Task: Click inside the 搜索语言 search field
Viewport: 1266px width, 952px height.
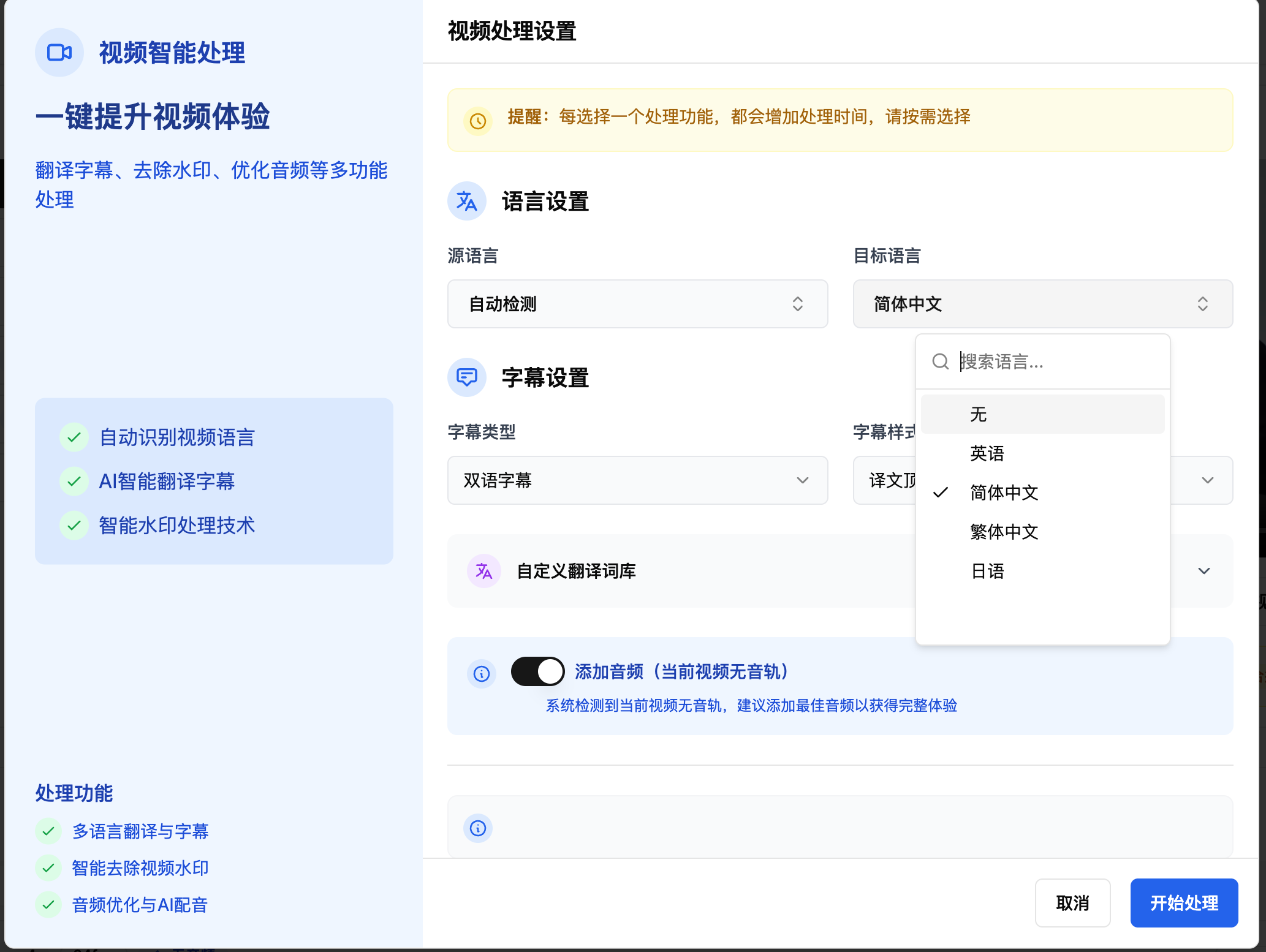Action: [1042, 362]
